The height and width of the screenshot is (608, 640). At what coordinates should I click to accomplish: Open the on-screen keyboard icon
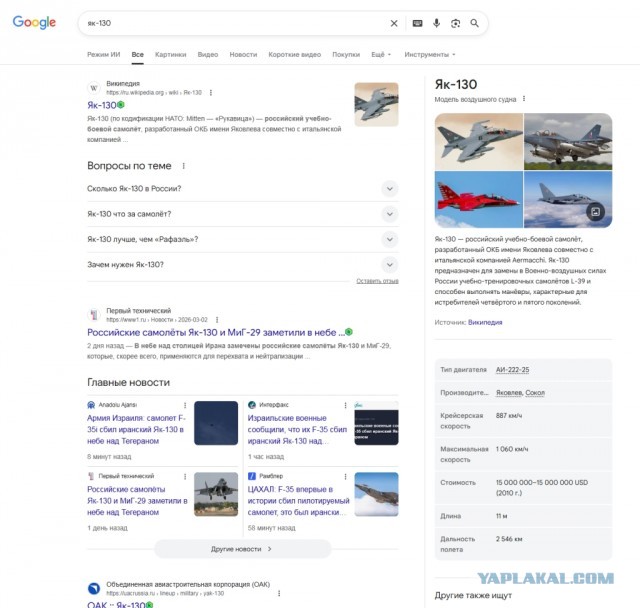[417, 23]
